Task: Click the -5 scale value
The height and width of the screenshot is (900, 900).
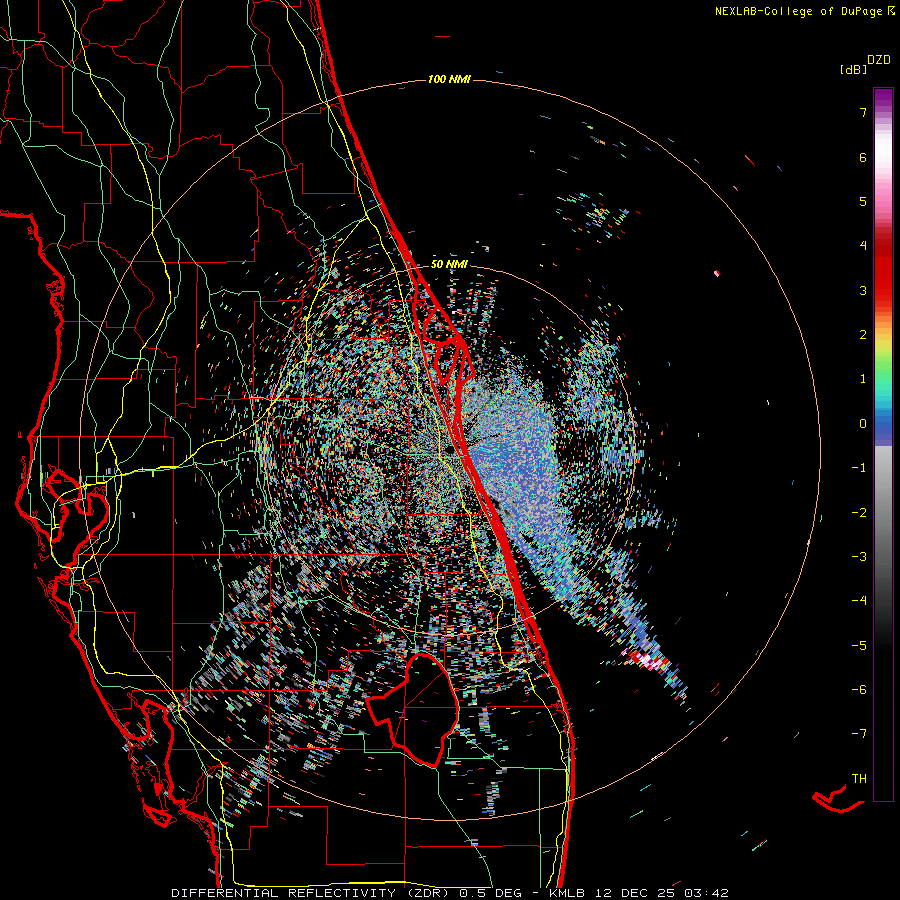Action: [859, 646]
